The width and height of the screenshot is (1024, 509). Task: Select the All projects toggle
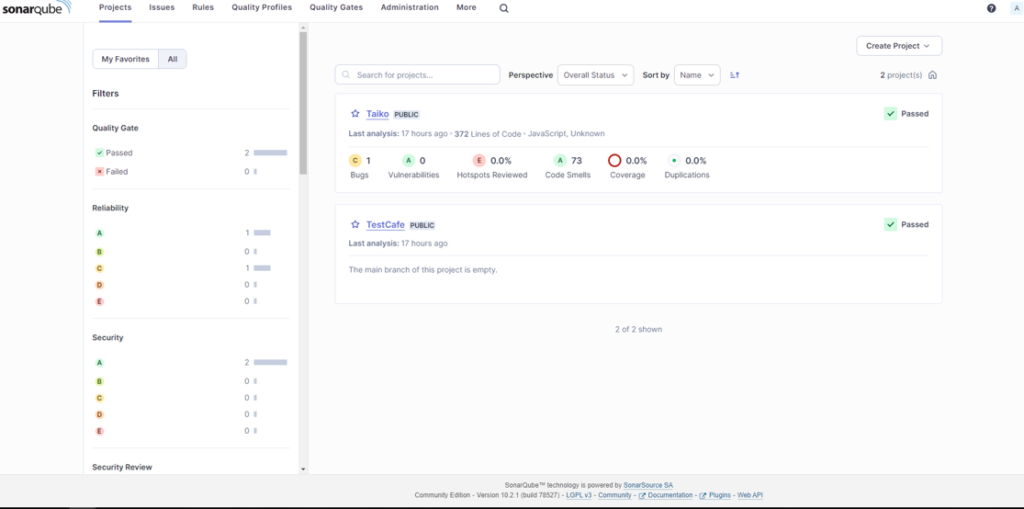tap(172, 59)
